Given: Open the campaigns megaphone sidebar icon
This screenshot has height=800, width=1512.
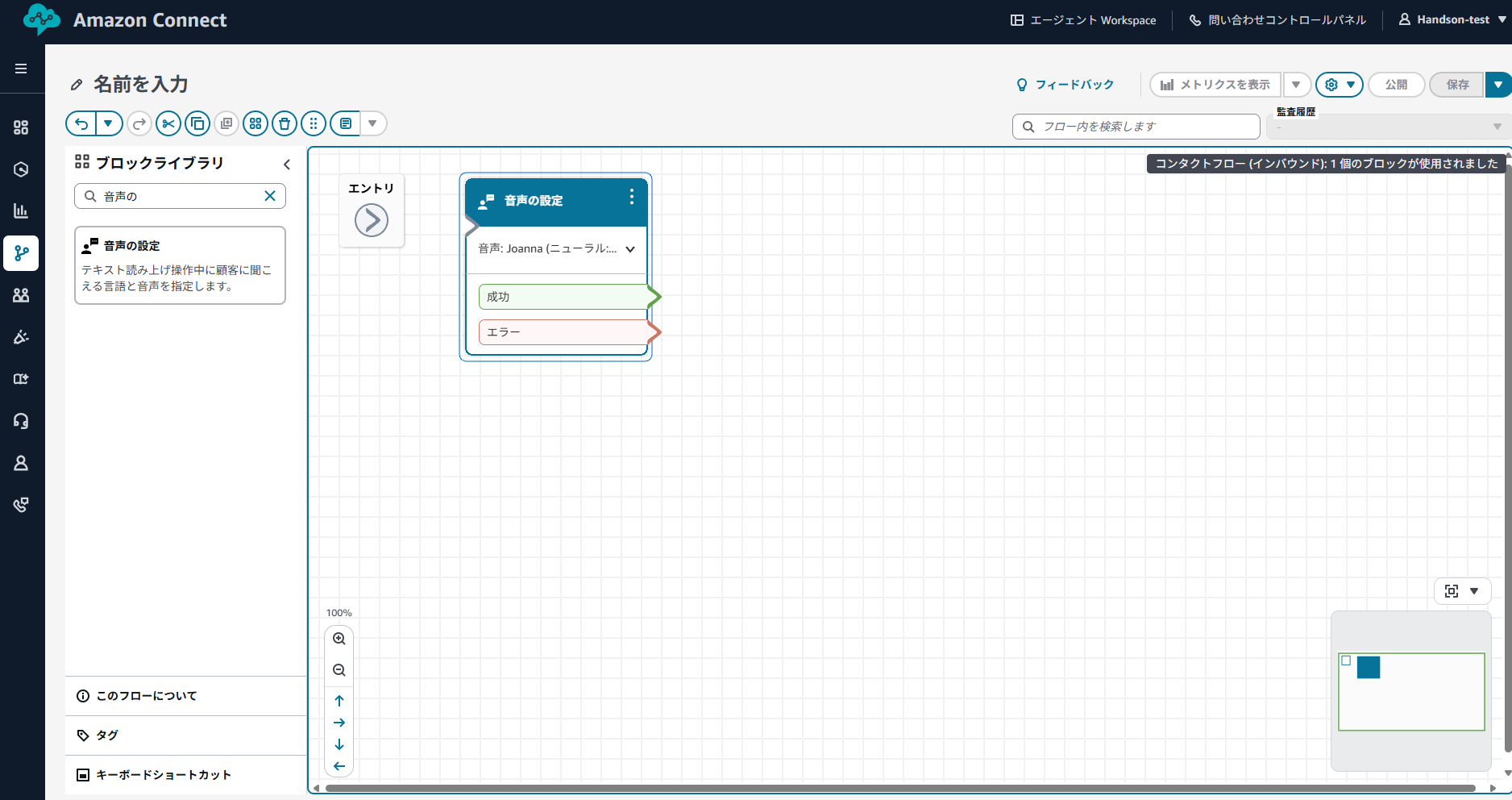Looking at the screenshot, I should point(21,337).
